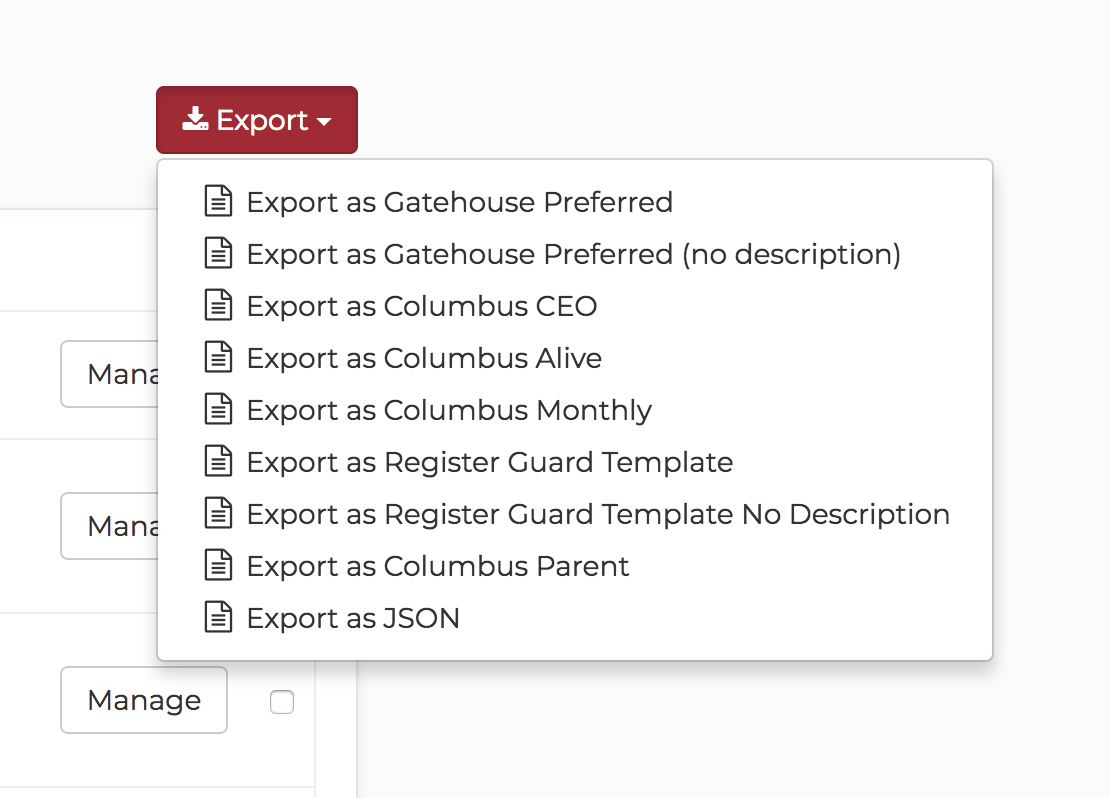Click document icon next to Export as JSON
Viewport: 1110px width, 798px height.
218,617
